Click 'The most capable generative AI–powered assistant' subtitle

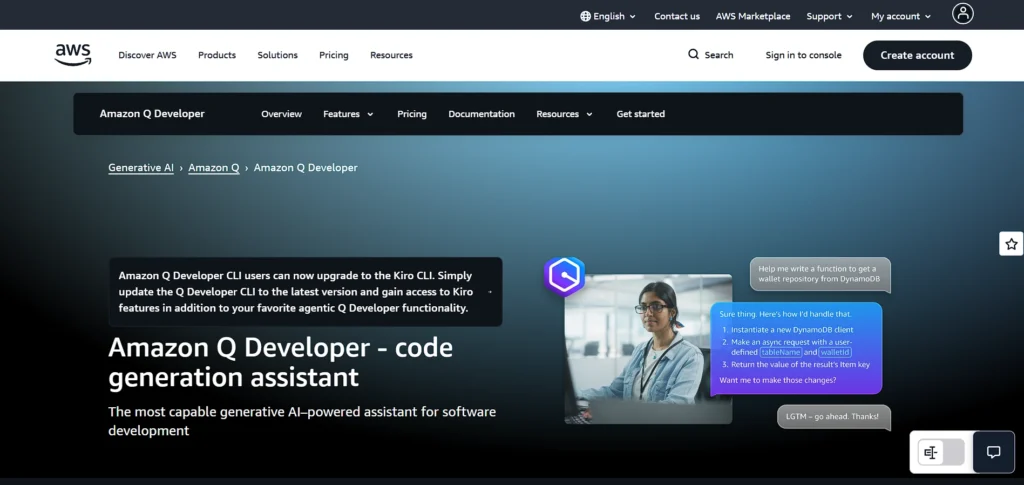[x=302, y=421]
